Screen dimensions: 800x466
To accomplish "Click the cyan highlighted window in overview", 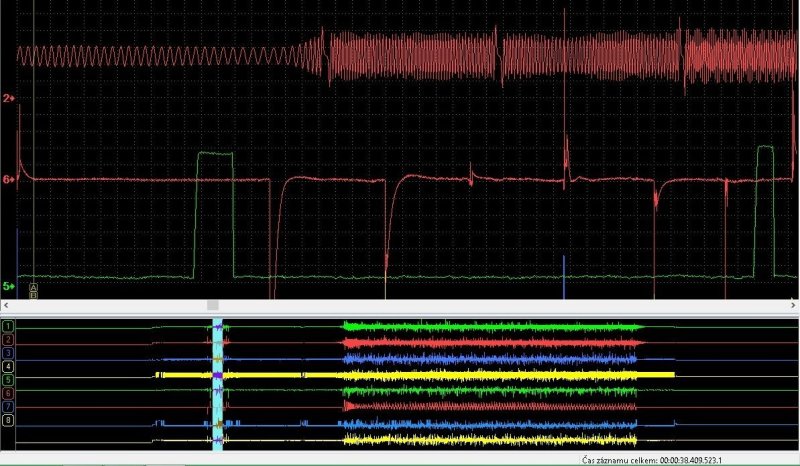I will [217, 384].
